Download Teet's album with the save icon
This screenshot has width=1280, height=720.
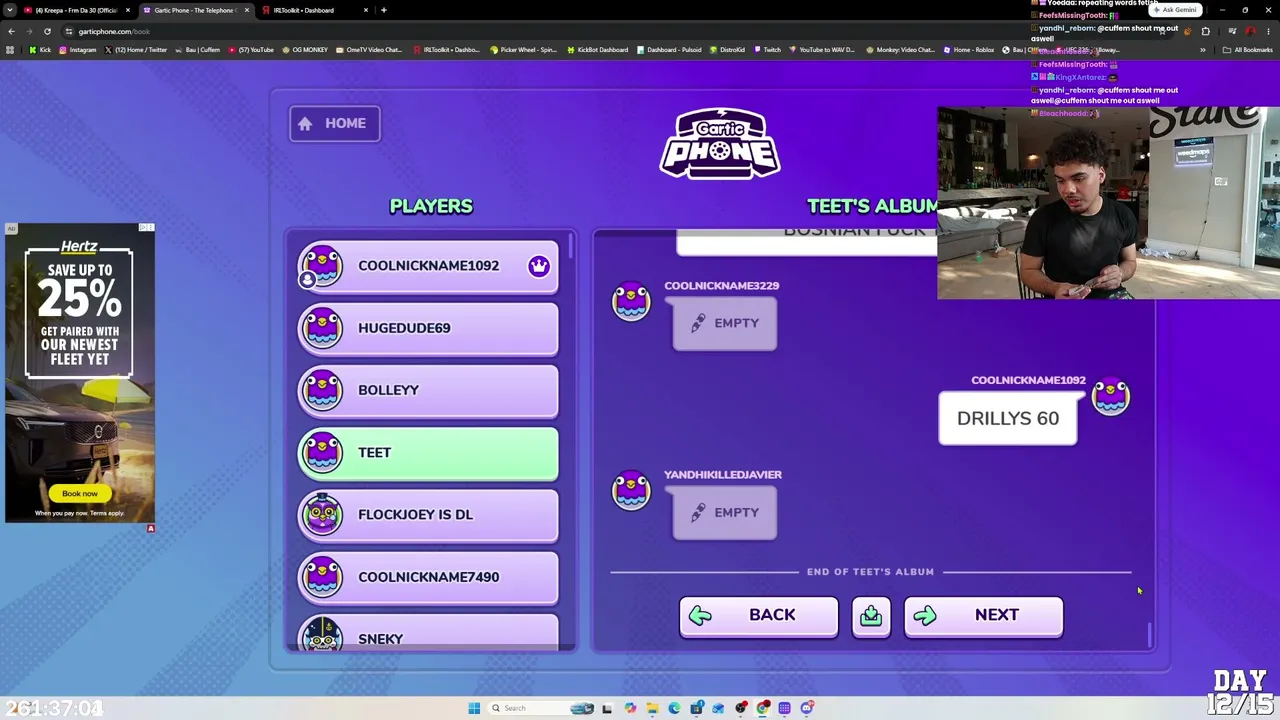871,616
